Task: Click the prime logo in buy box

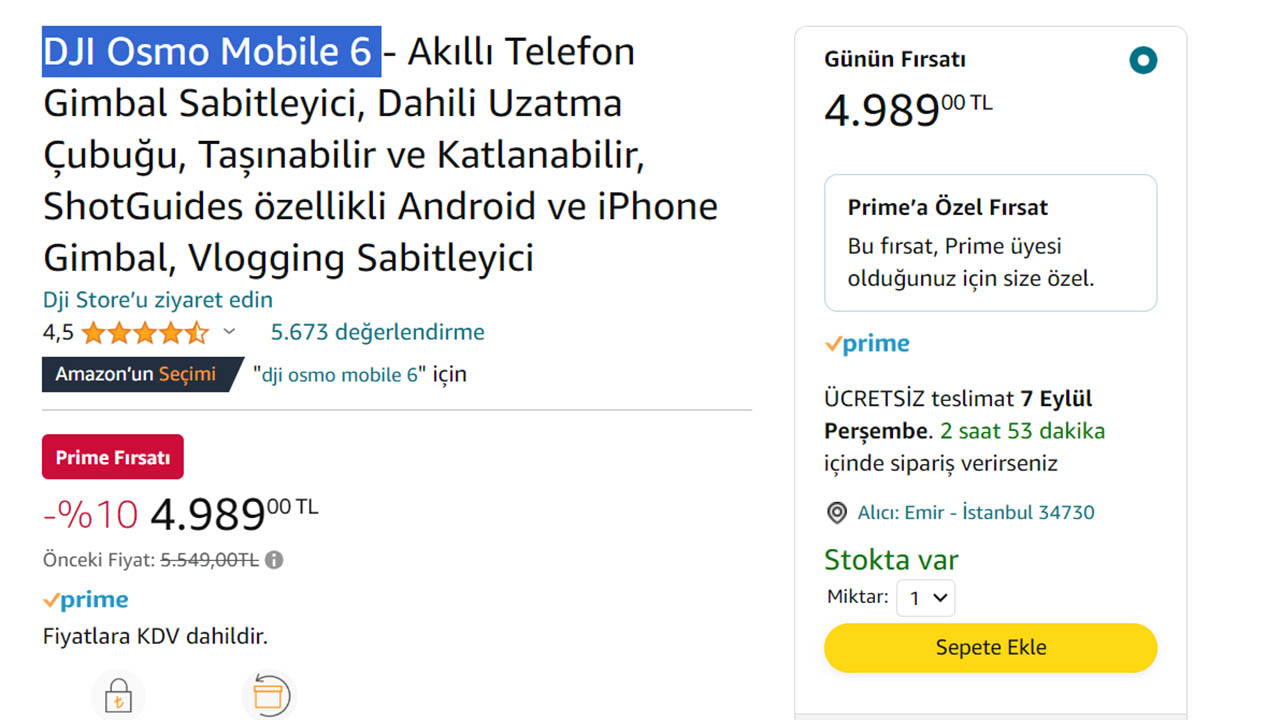Action: [867, 344]
